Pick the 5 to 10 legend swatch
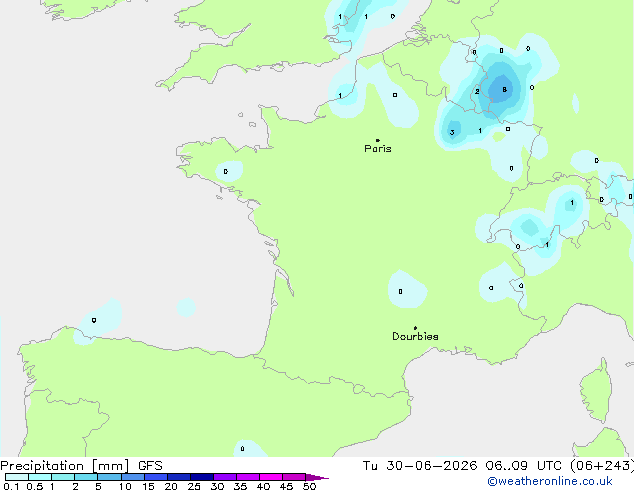Screen dimensions: 634x490 click(109, 477)
